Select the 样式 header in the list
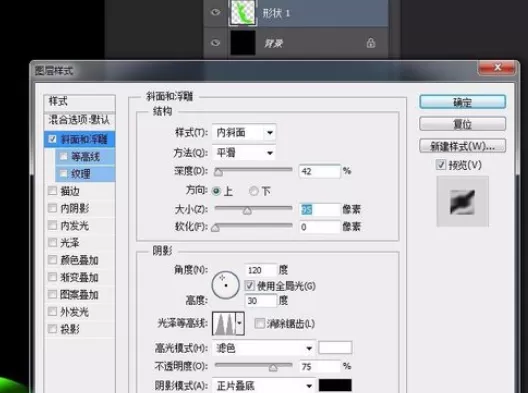This screenshot has width=528, height=393. [79, 101]
